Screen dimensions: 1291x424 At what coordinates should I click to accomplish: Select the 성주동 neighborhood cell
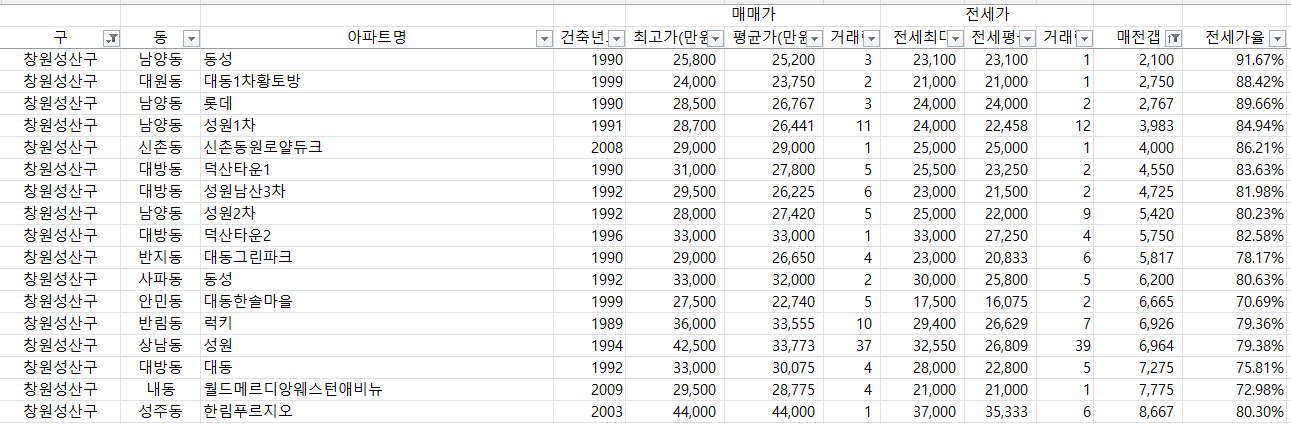coord(161,411)
